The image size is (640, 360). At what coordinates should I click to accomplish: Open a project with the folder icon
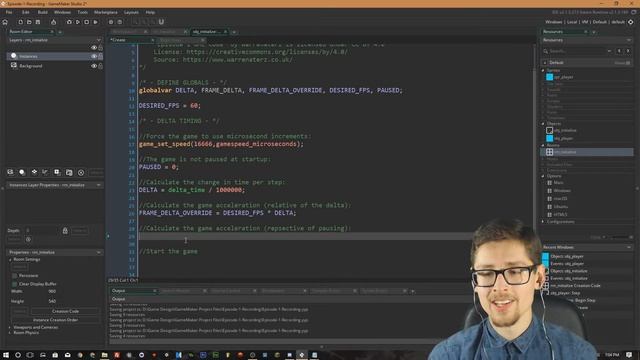[x=29, y=22]
